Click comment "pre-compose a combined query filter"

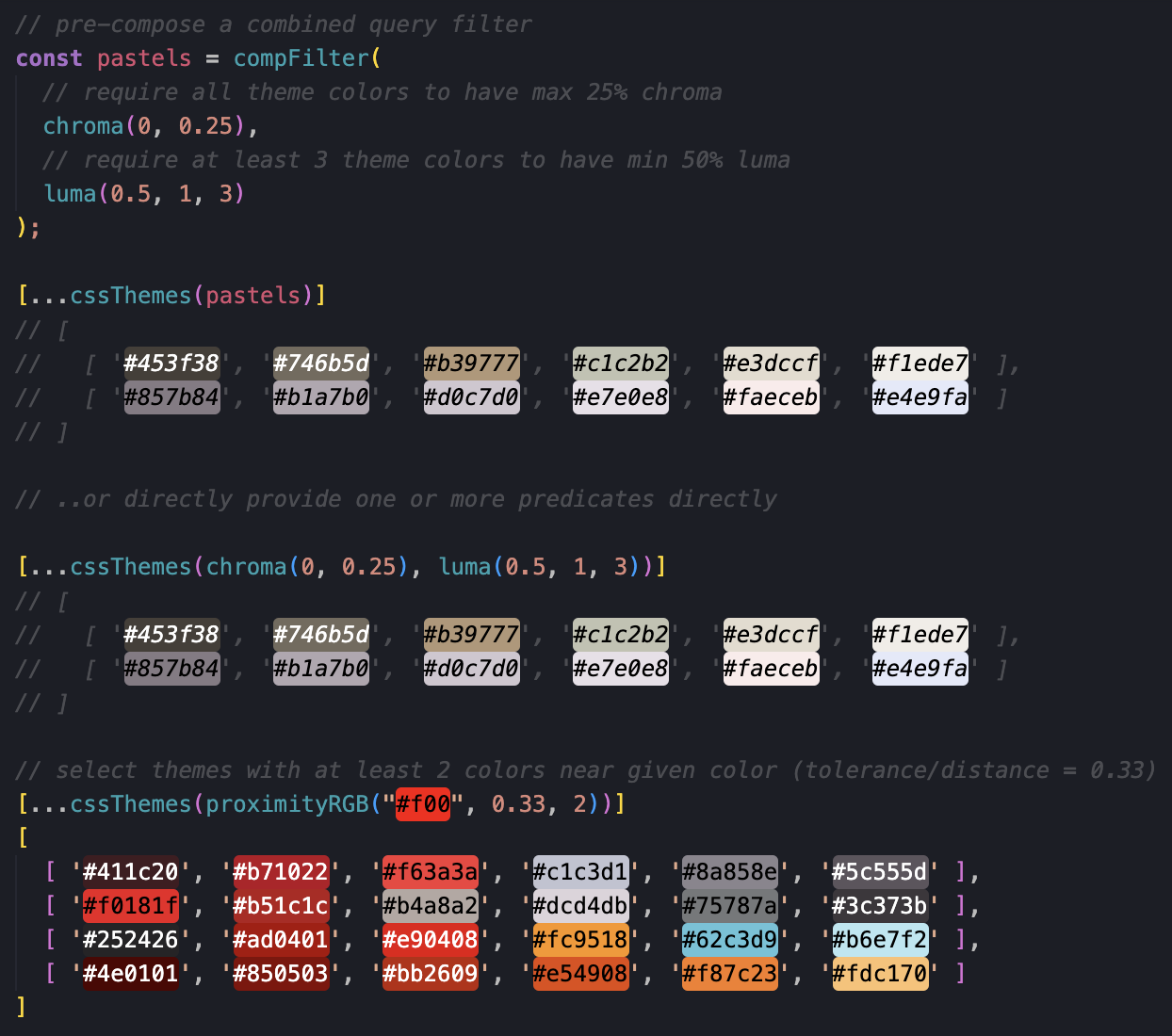(x=273, y=24)
